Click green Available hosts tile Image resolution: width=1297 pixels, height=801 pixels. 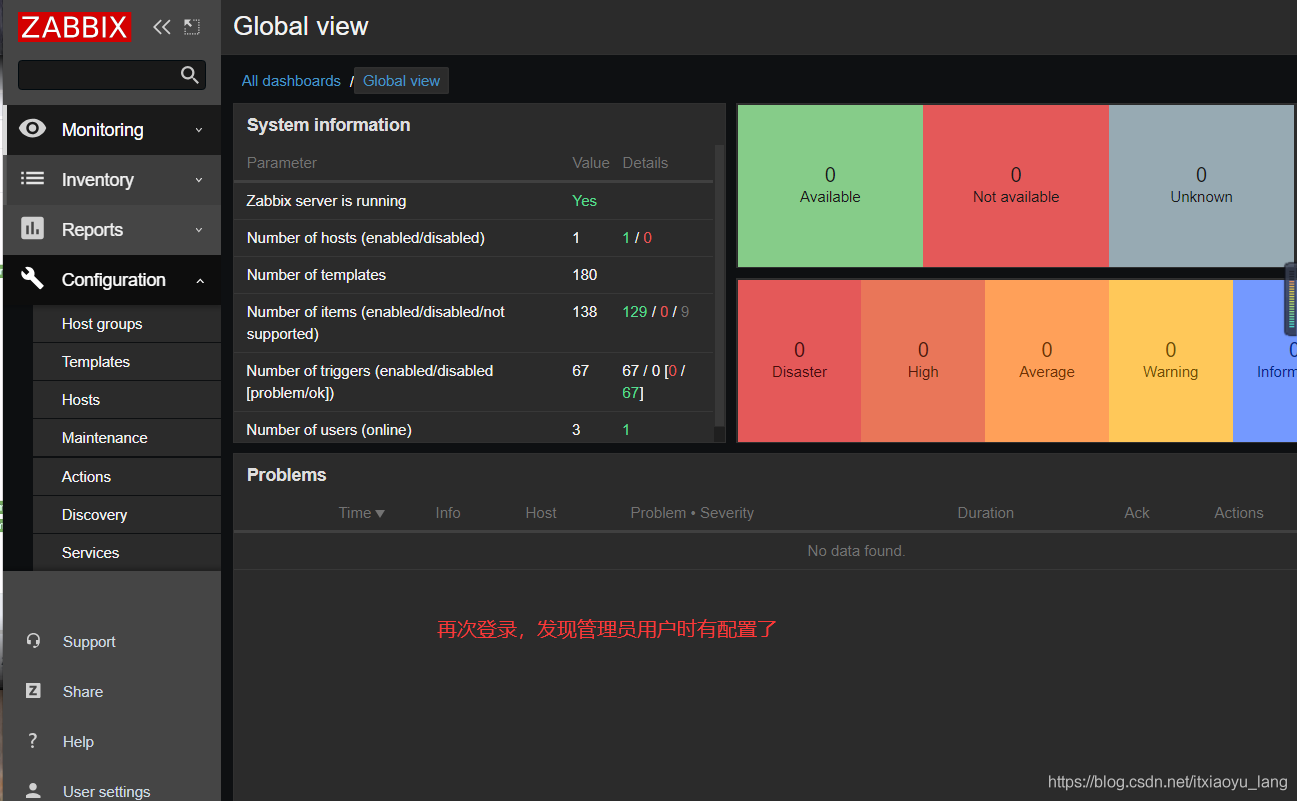point(830,186)
